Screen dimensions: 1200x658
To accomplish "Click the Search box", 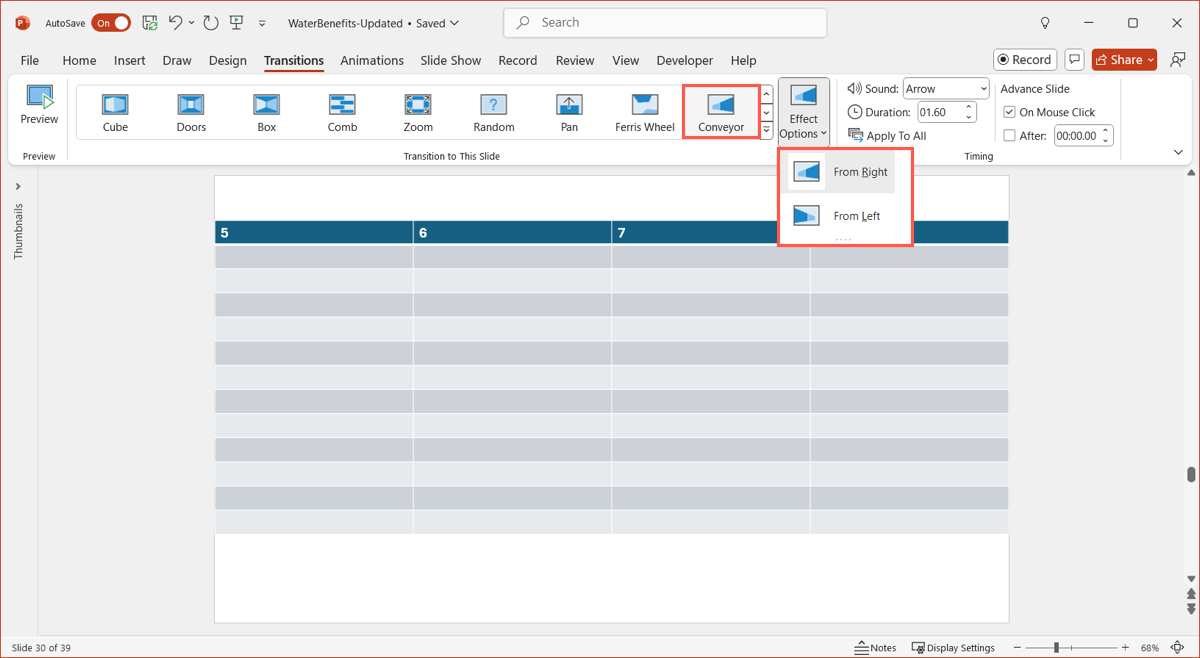I will (665, 23).
